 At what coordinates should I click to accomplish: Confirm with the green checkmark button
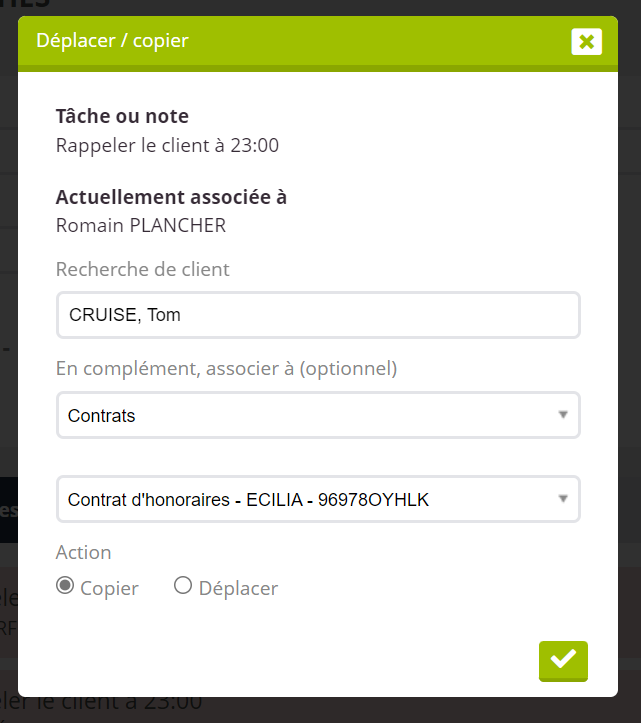(x=563, y=660)
